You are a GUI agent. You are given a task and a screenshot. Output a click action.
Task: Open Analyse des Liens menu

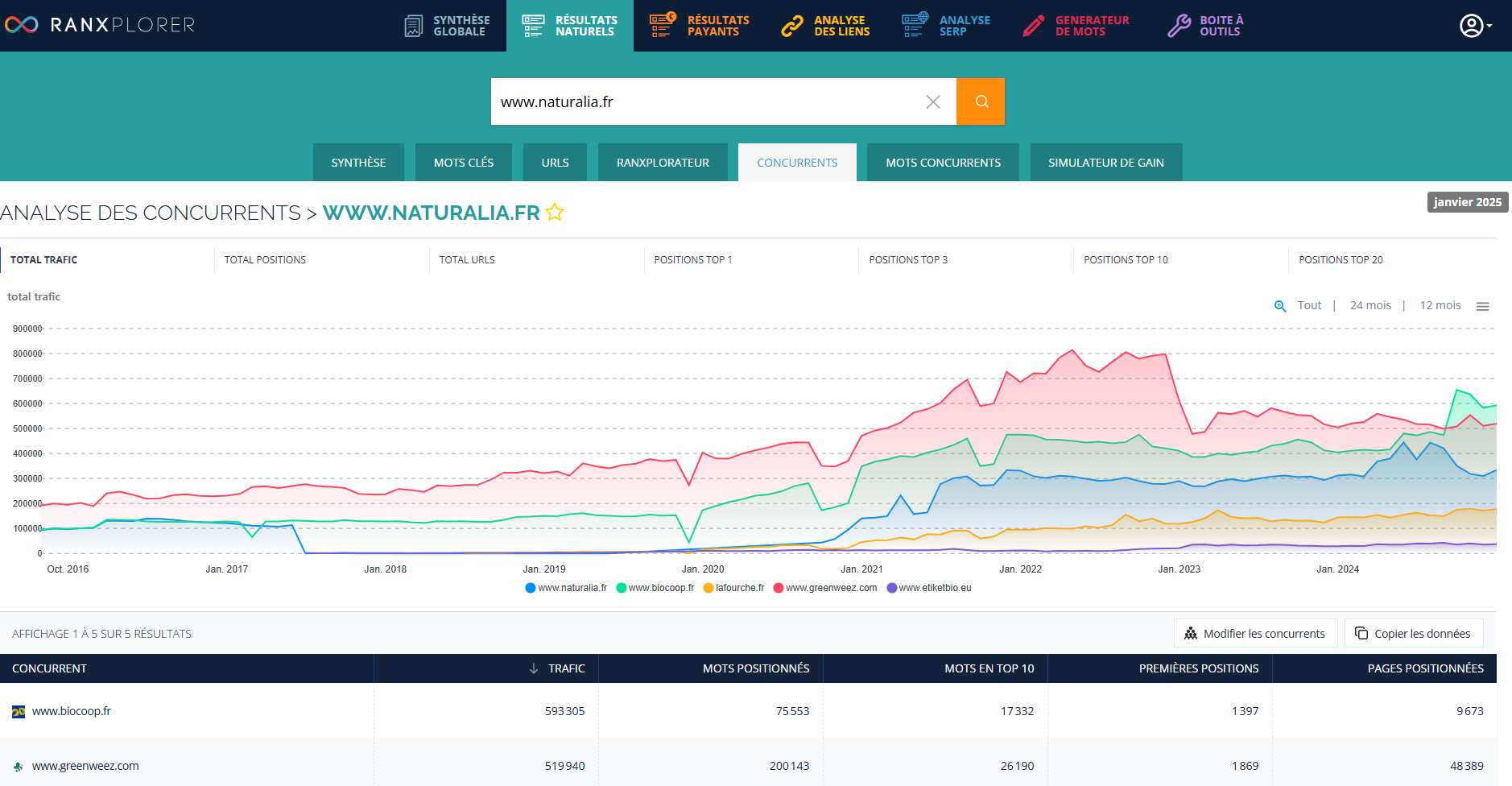[x=826, y=26]
